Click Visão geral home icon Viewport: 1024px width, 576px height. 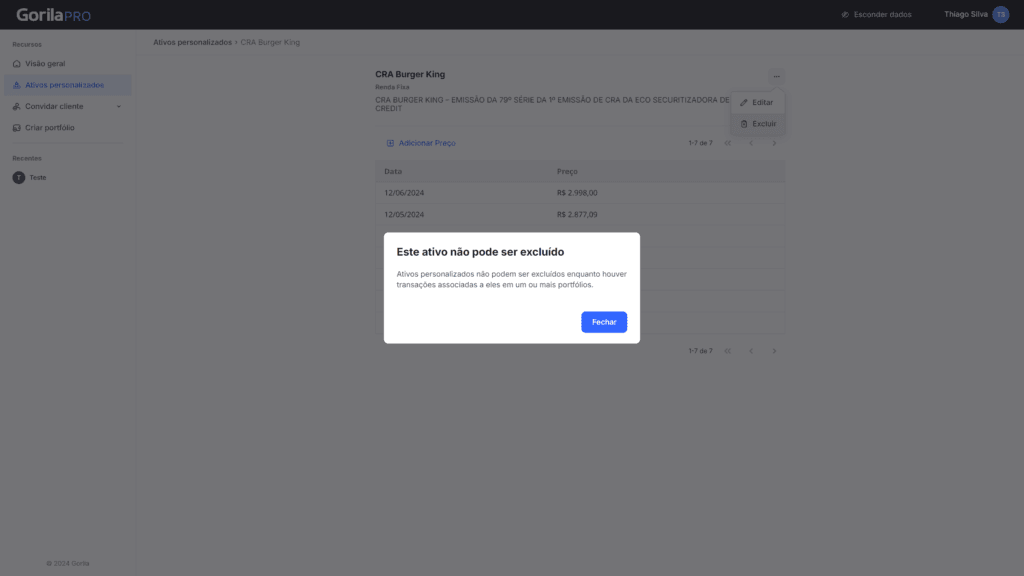point(16,63)
